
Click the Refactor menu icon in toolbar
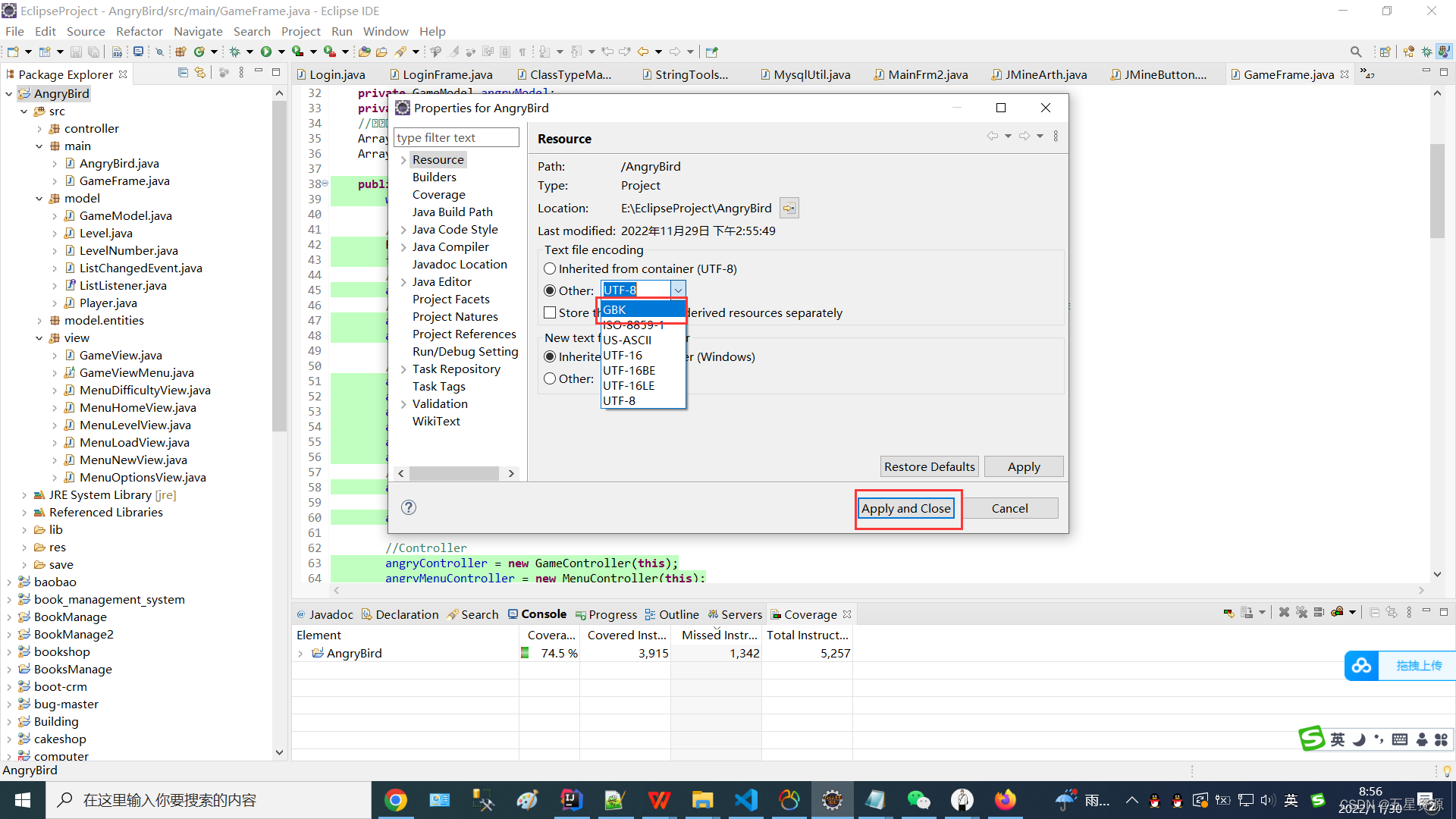[138, 31]
